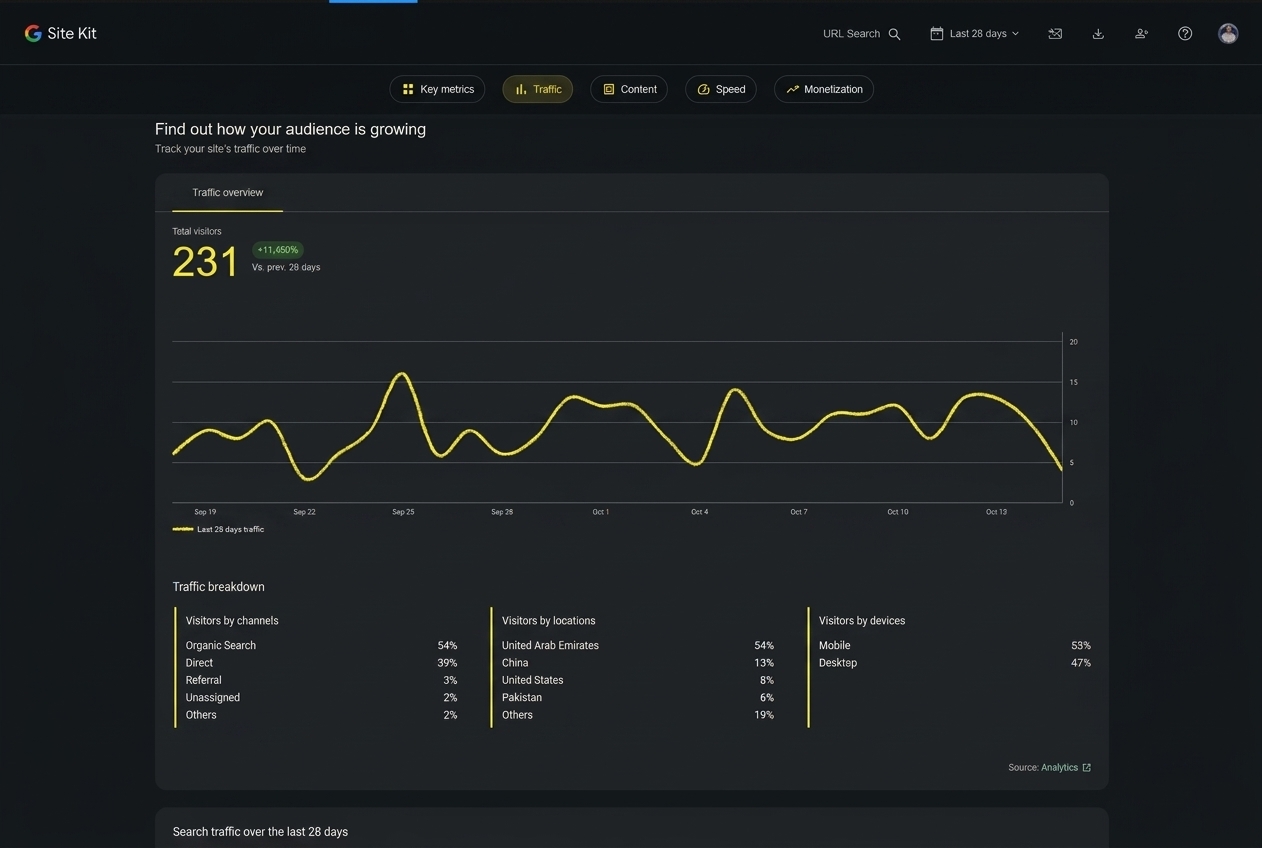Click the Content page icon
Viewport: 1262px width, 848px height.
pos(608,89)
